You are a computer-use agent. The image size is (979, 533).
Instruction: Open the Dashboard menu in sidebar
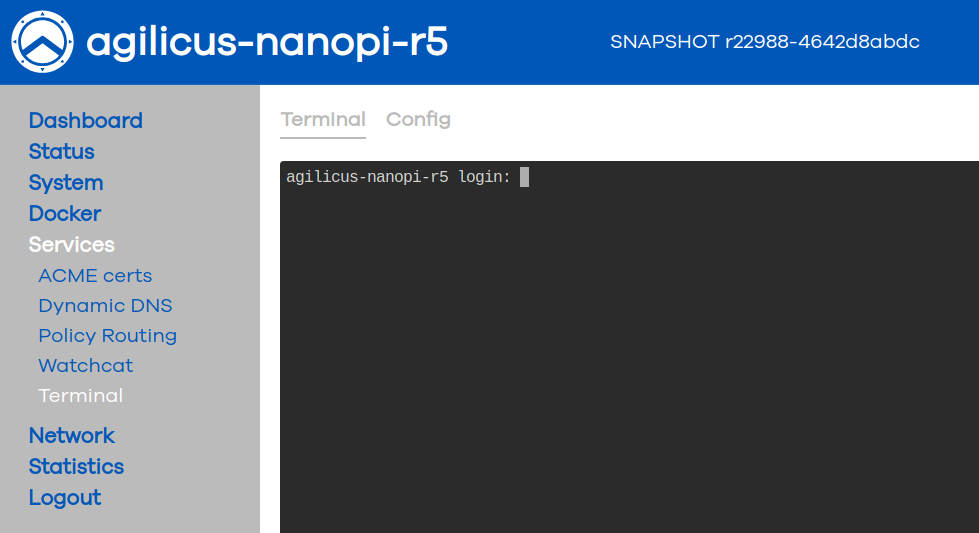(x=85, y=121)
